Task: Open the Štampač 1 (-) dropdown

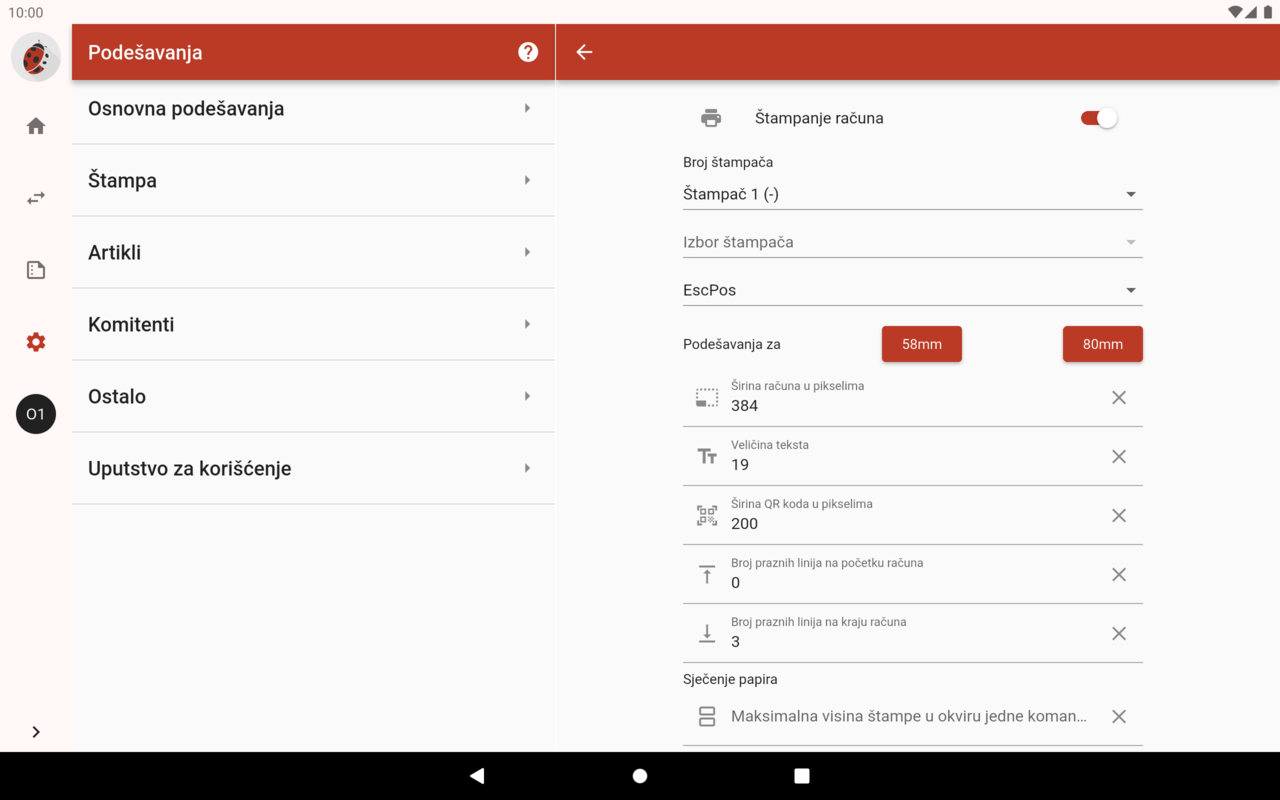Action: 912,194
